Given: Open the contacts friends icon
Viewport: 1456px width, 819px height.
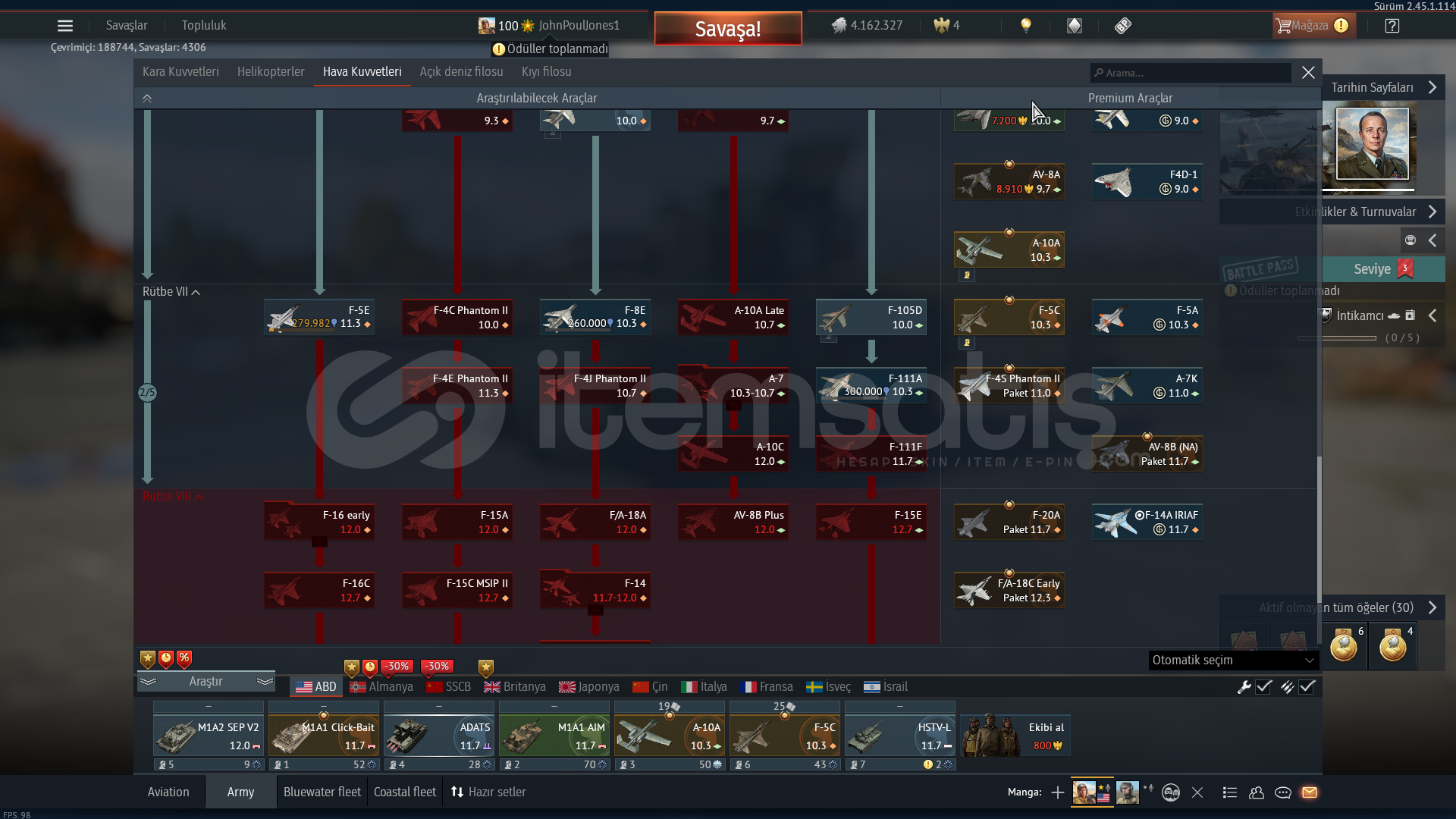Looking at the screenshot, I should [x=1257, y=792].
